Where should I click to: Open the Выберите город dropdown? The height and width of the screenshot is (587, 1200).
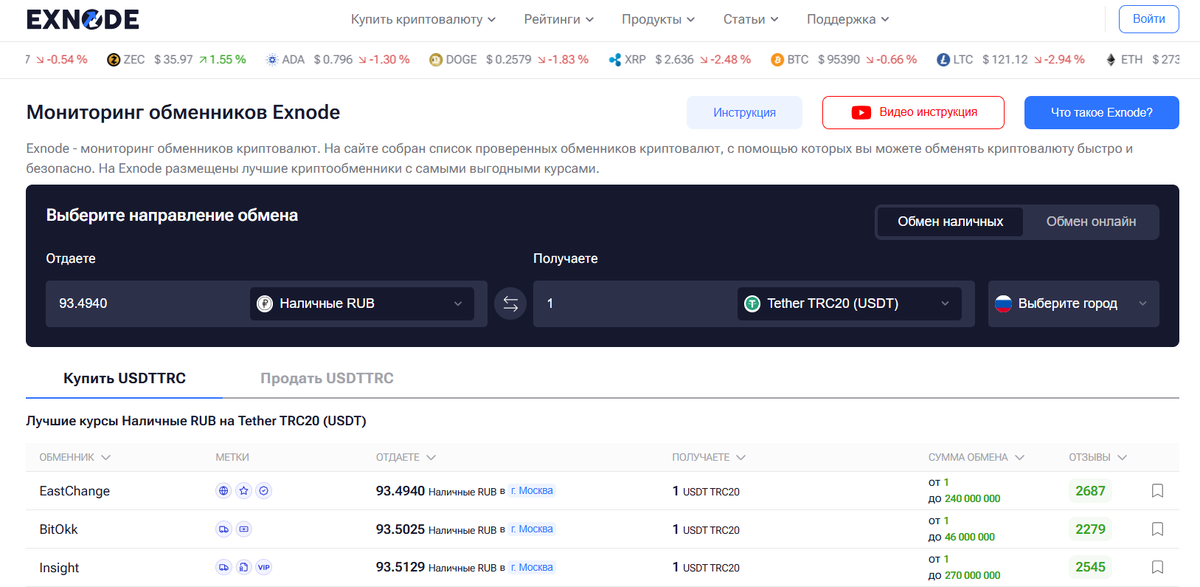coord(1073,303)
